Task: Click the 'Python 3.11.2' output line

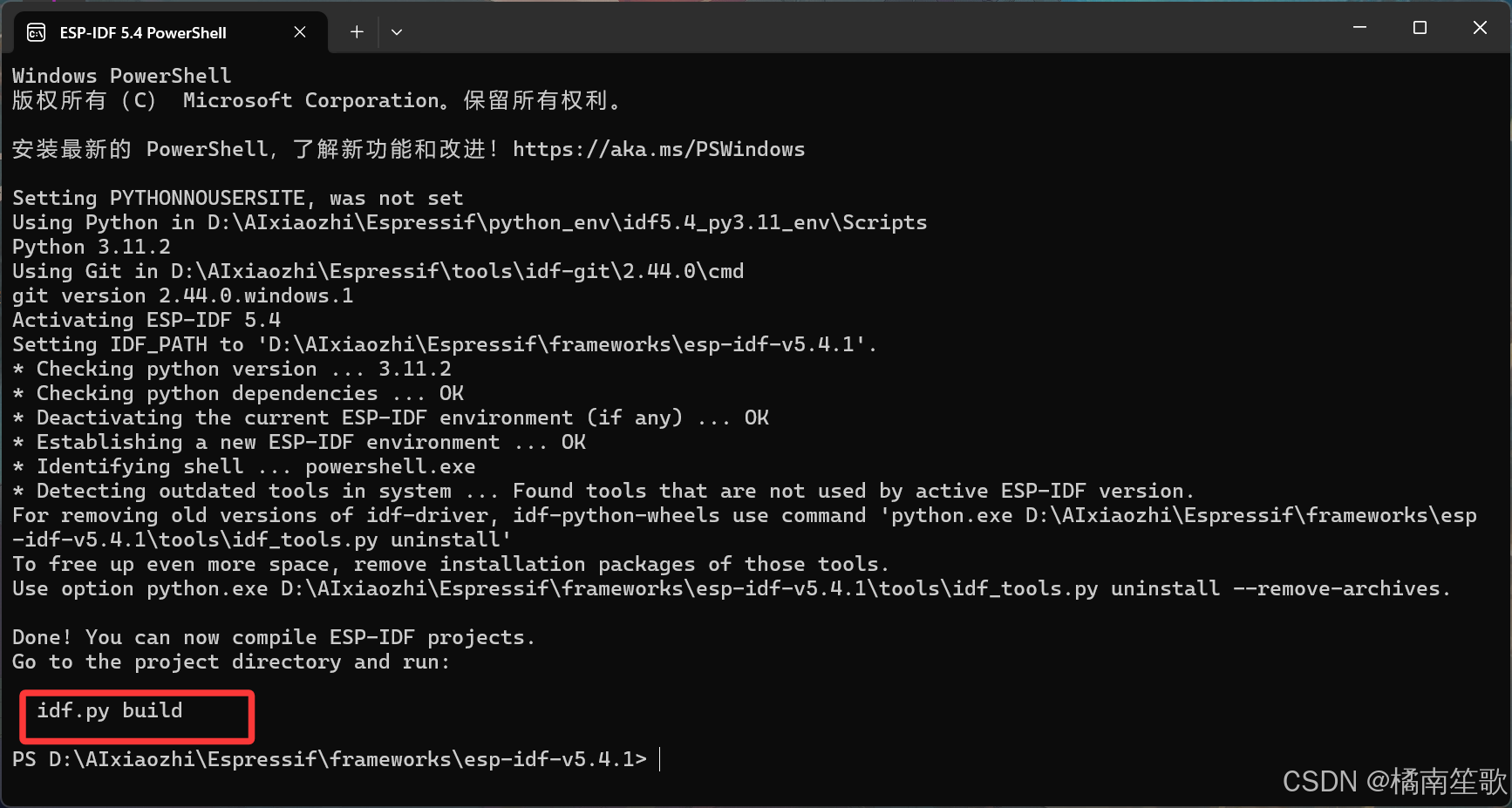Action: [x=92, y=247]
